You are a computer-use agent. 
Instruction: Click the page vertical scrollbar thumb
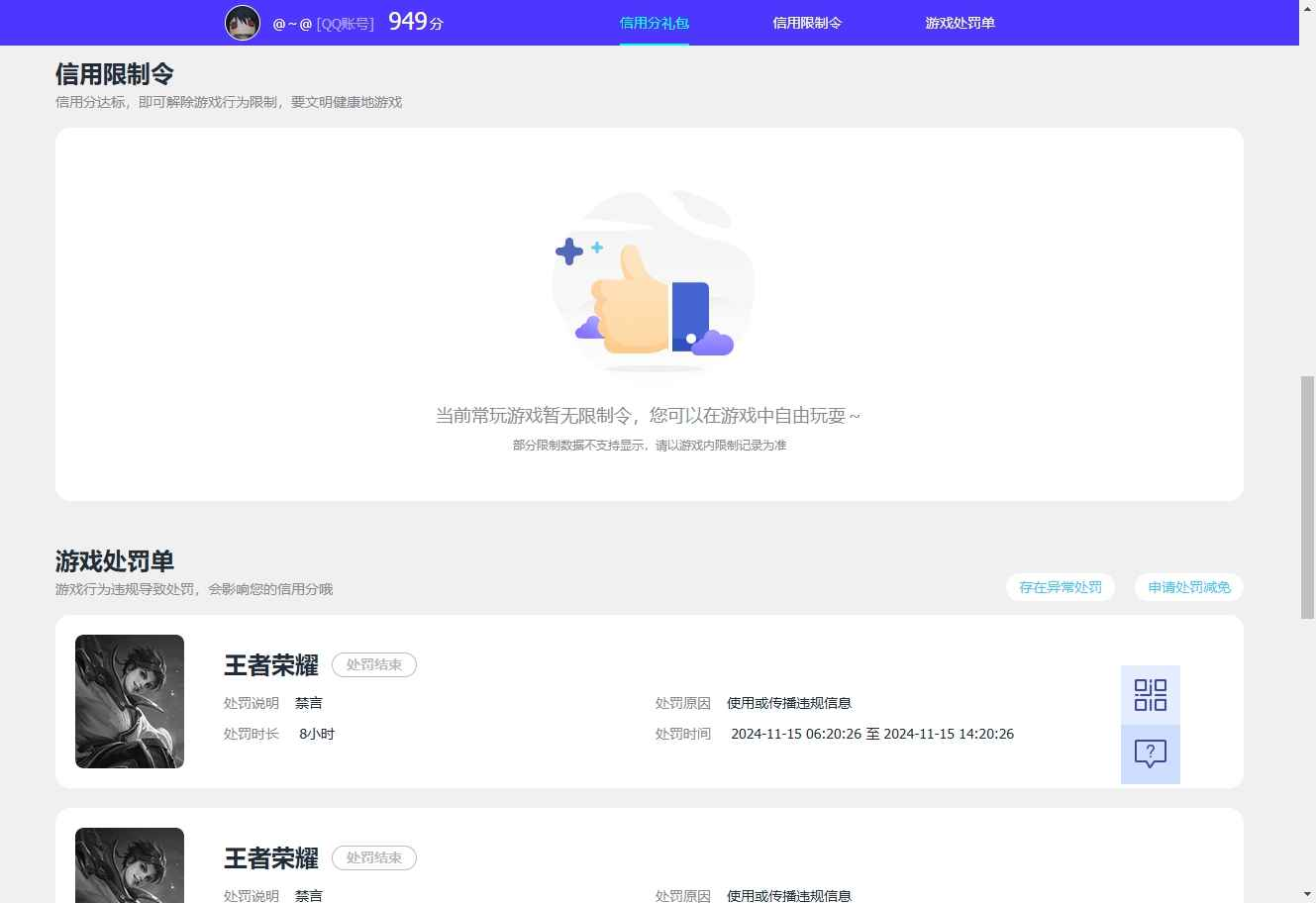pyautogui.click(x=1307, y=497)
